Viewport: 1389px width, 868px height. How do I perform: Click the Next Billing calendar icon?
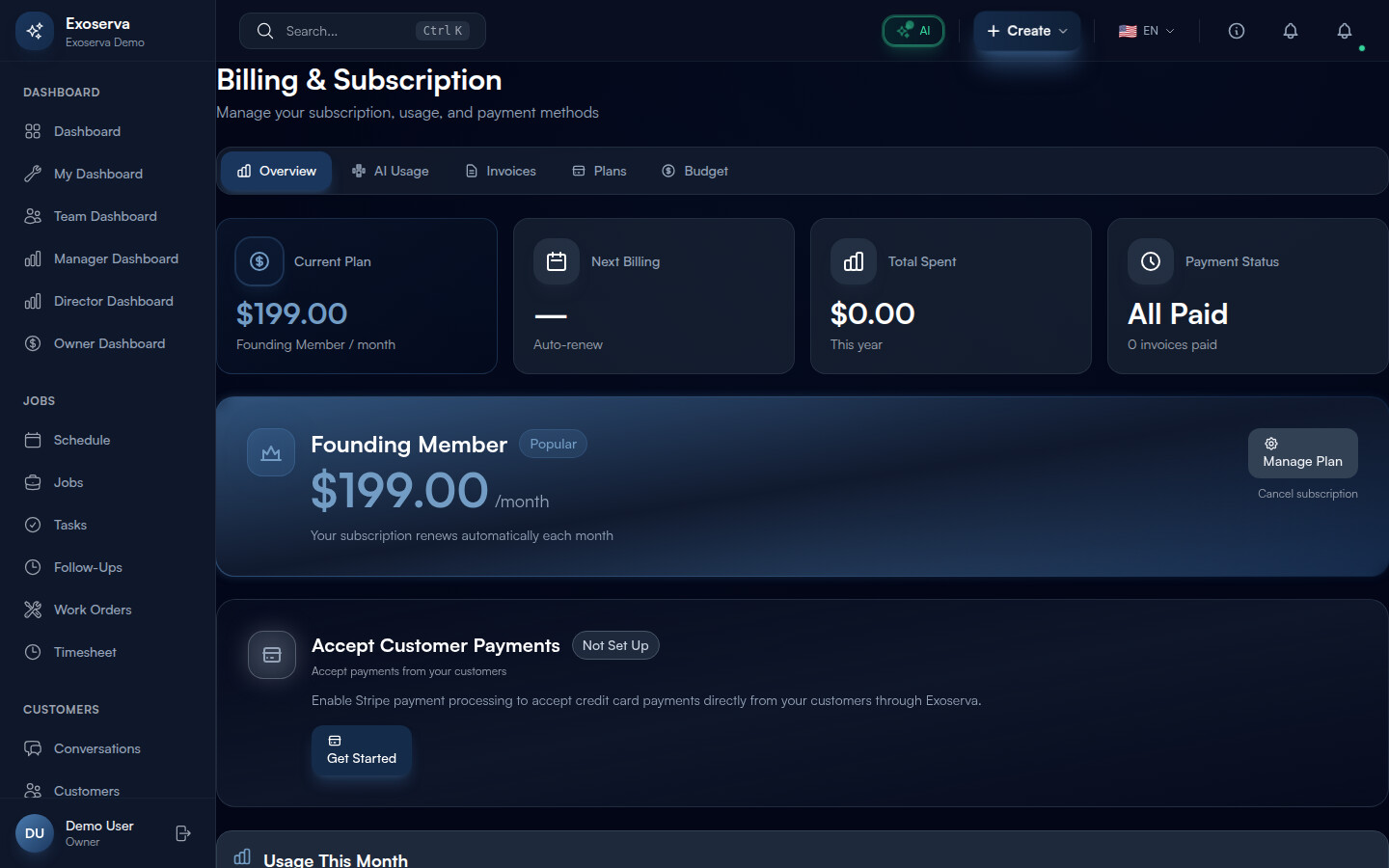(557, 261)
